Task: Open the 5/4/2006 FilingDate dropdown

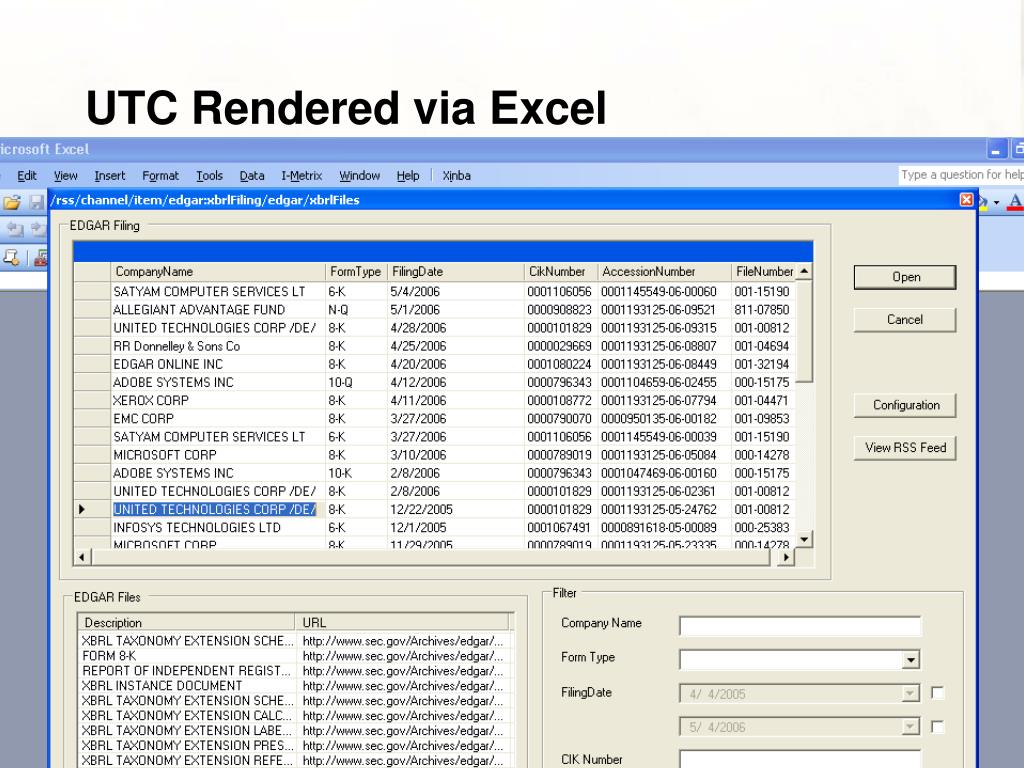Action: (910, 726)
